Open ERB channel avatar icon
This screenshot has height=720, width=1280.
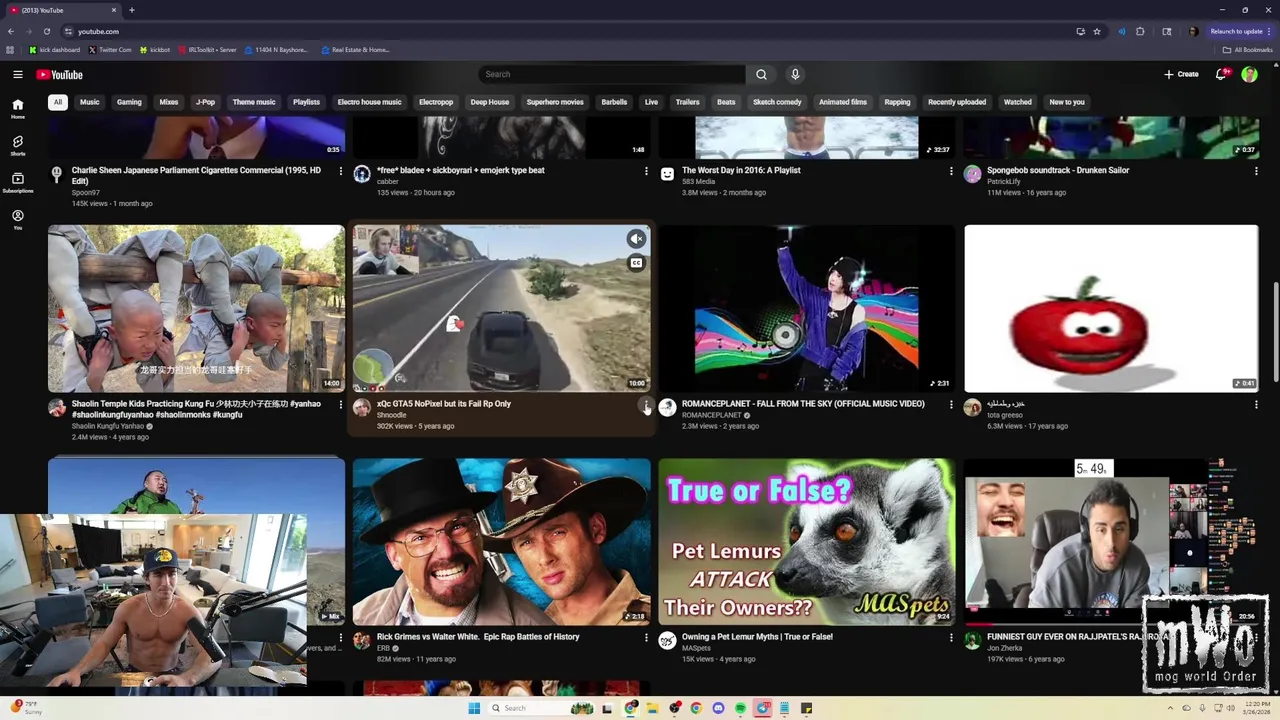tap(362, 641)
